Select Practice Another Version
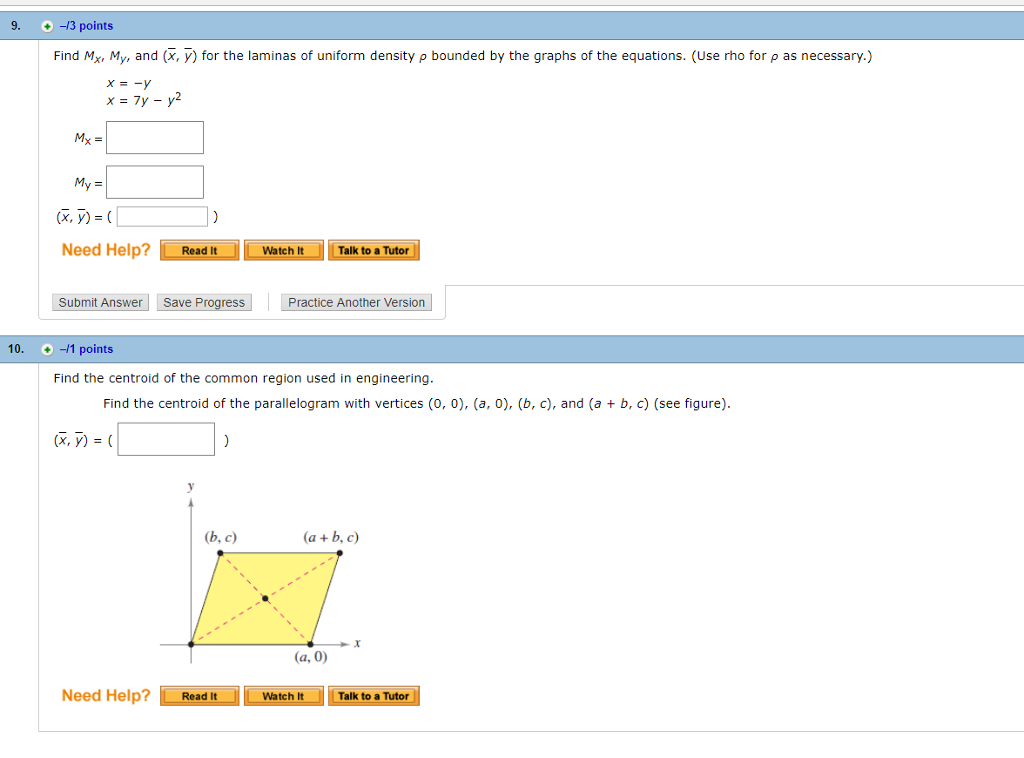Screen dimensions: 1024x758 [356, 301]
